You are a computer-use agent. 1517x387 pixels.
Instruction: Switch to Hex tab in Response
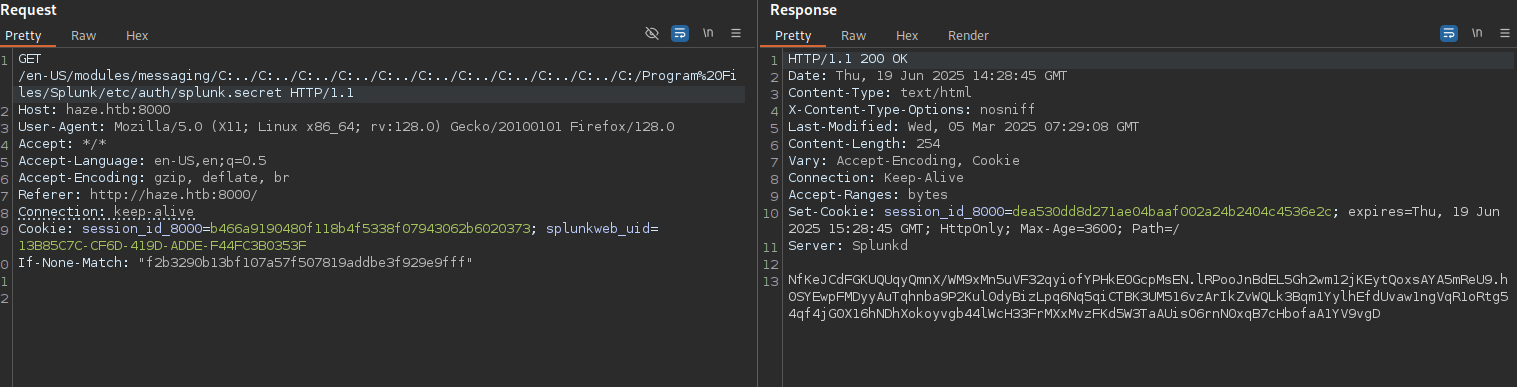click(907, 35)
